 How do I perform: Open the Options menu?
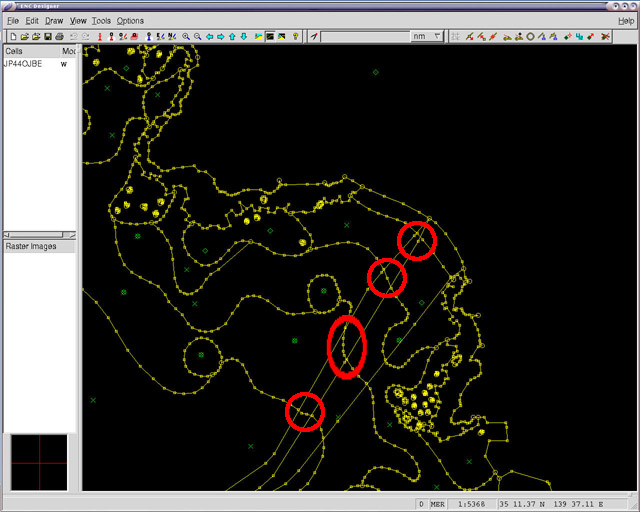pyautogui.click(x=130, y=21)
